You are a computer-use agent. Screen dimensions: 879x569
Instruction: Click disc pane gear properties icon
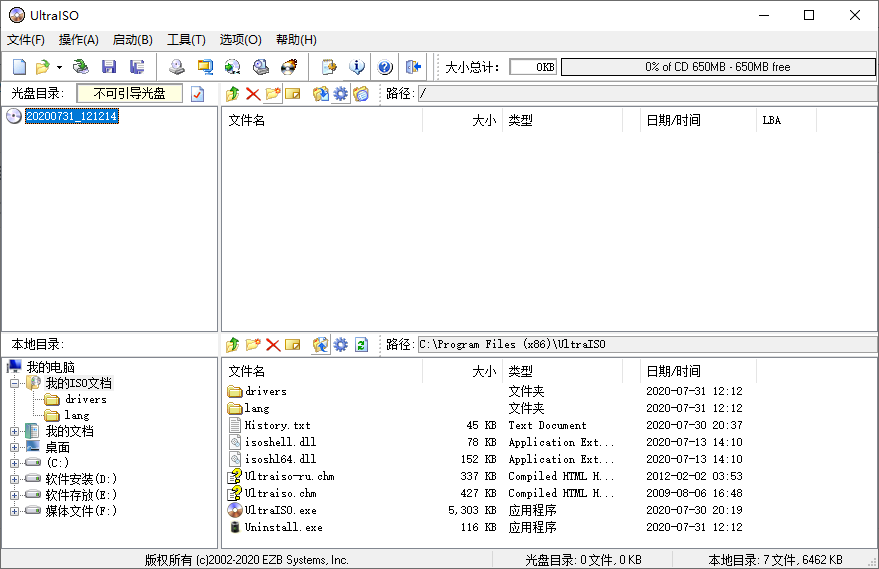tap(341, 94)
